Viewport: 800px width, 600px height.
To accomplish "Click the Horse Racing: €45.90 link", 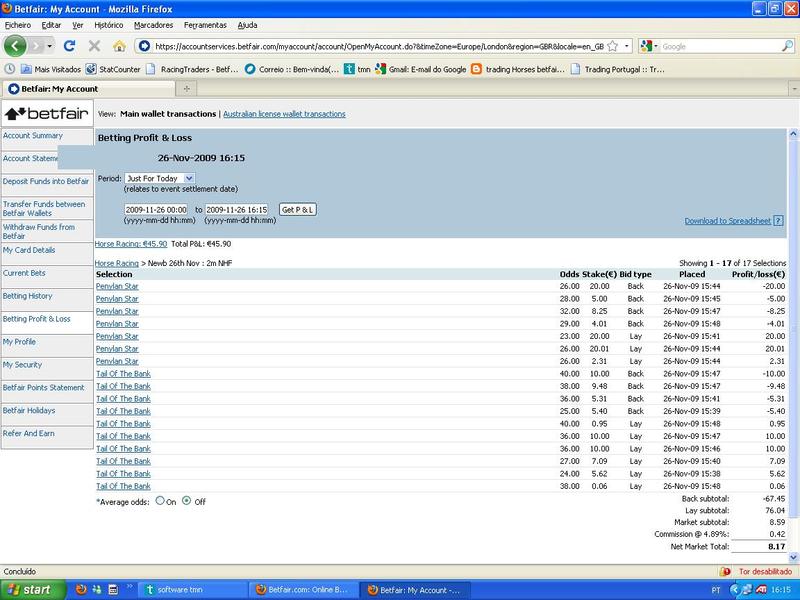I will pos(131,244).
